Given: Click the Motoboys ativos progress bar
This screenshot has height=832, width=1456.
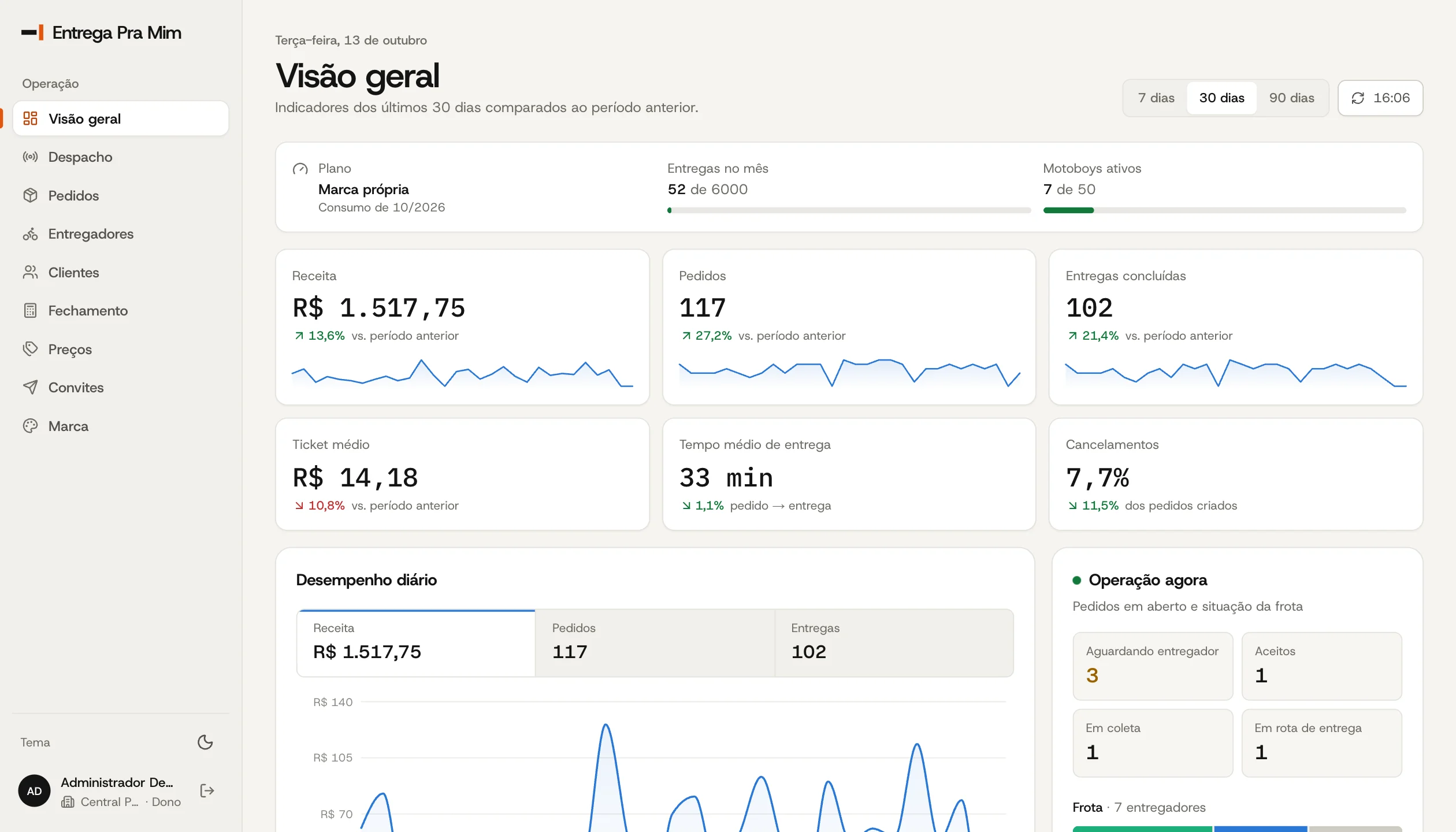Looking at the screenshot, I should 1224,210.
